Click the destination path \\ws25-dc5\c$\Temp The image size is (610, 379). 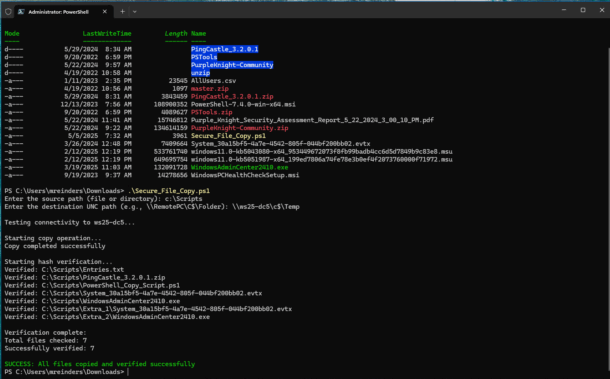pyautogui.click(x=266, y=207)
